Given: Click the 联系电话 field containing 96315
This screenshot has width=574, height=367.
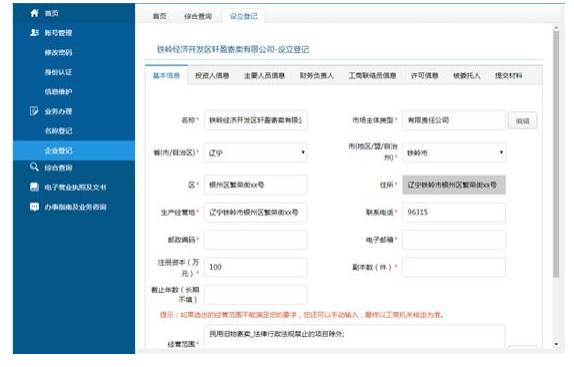Looking at the screenshot, I should [454, 212].
